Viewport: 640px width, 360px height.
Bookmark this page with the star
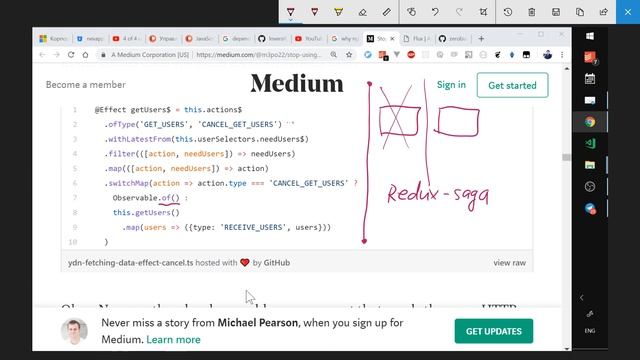click(x=349, y=55)
